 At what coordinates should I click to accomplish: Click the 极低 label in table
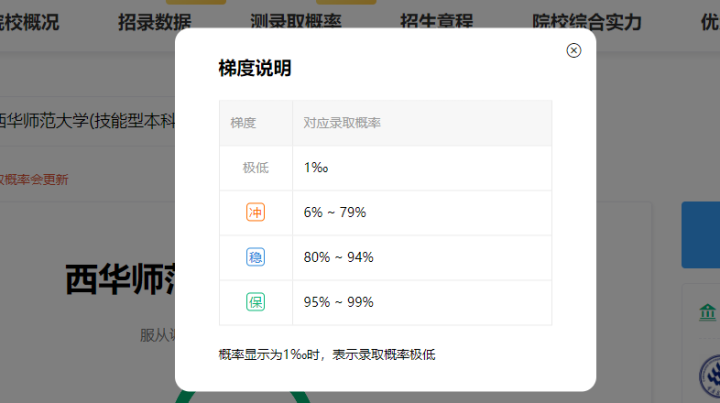click(x=256, y=167)
